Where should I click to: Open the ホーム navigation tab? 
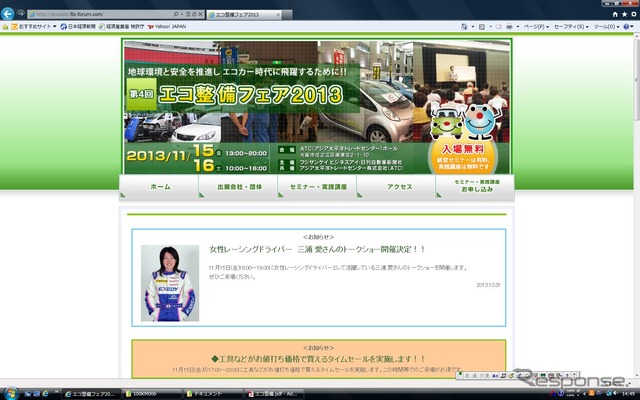click(x=159, y=187)
